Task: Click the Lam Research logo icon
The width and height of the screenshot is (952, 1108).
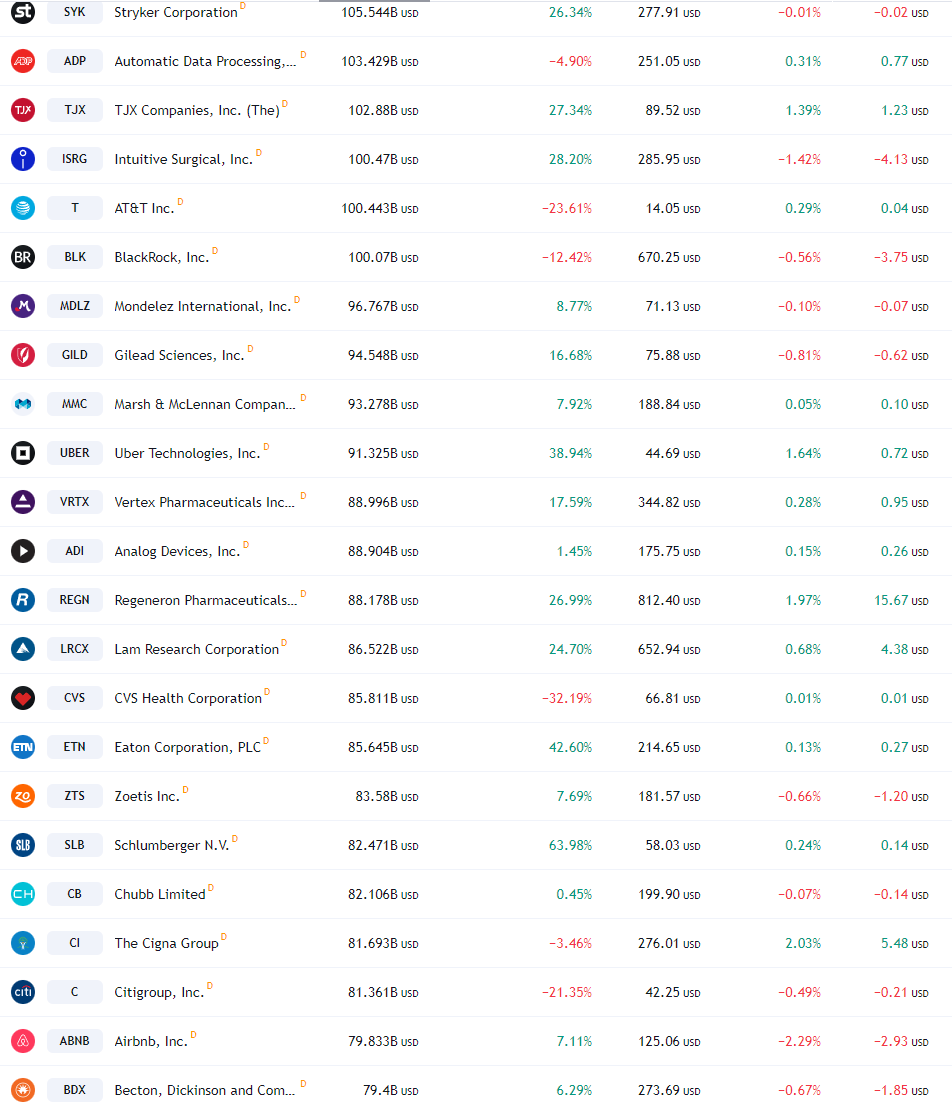Action: point(23,649)
